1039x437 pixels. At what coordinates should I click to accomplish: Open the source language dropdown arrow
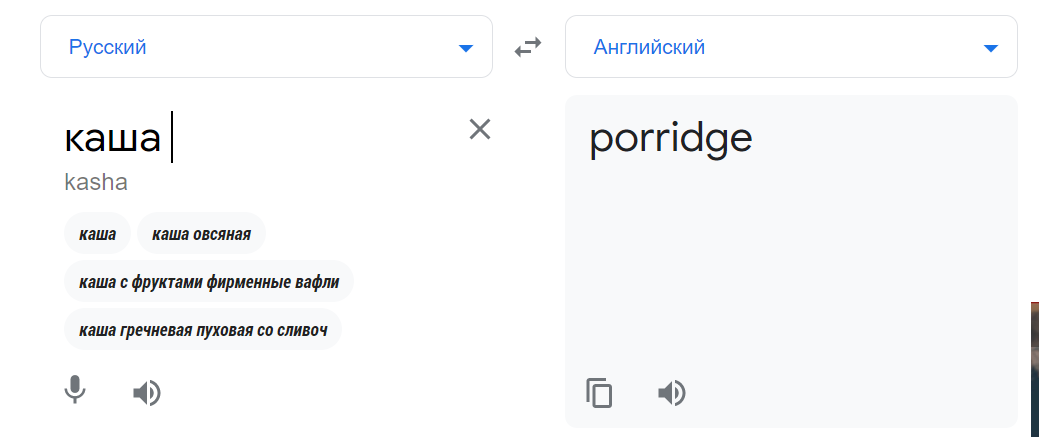465,48
